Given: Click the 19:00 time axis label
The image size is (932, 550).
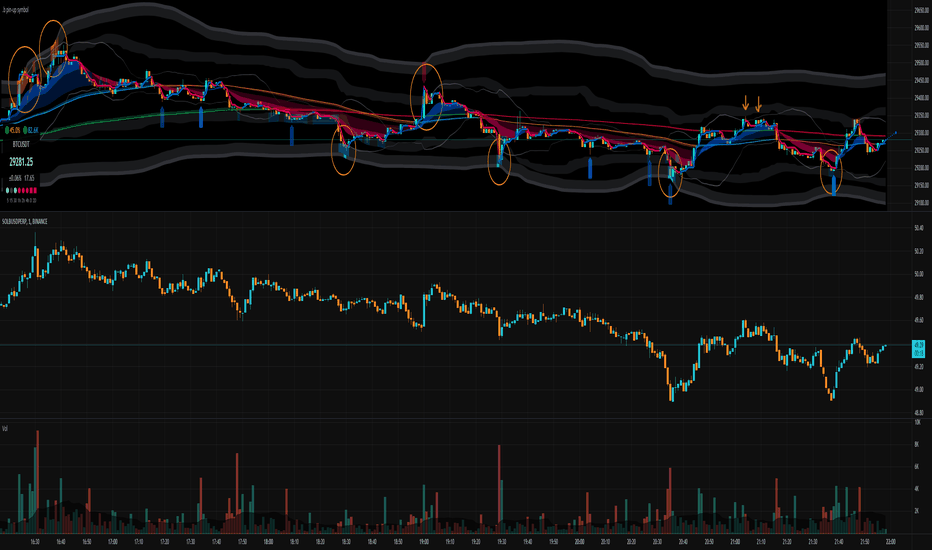Looking at the screenshot, I should coord(424,542).
